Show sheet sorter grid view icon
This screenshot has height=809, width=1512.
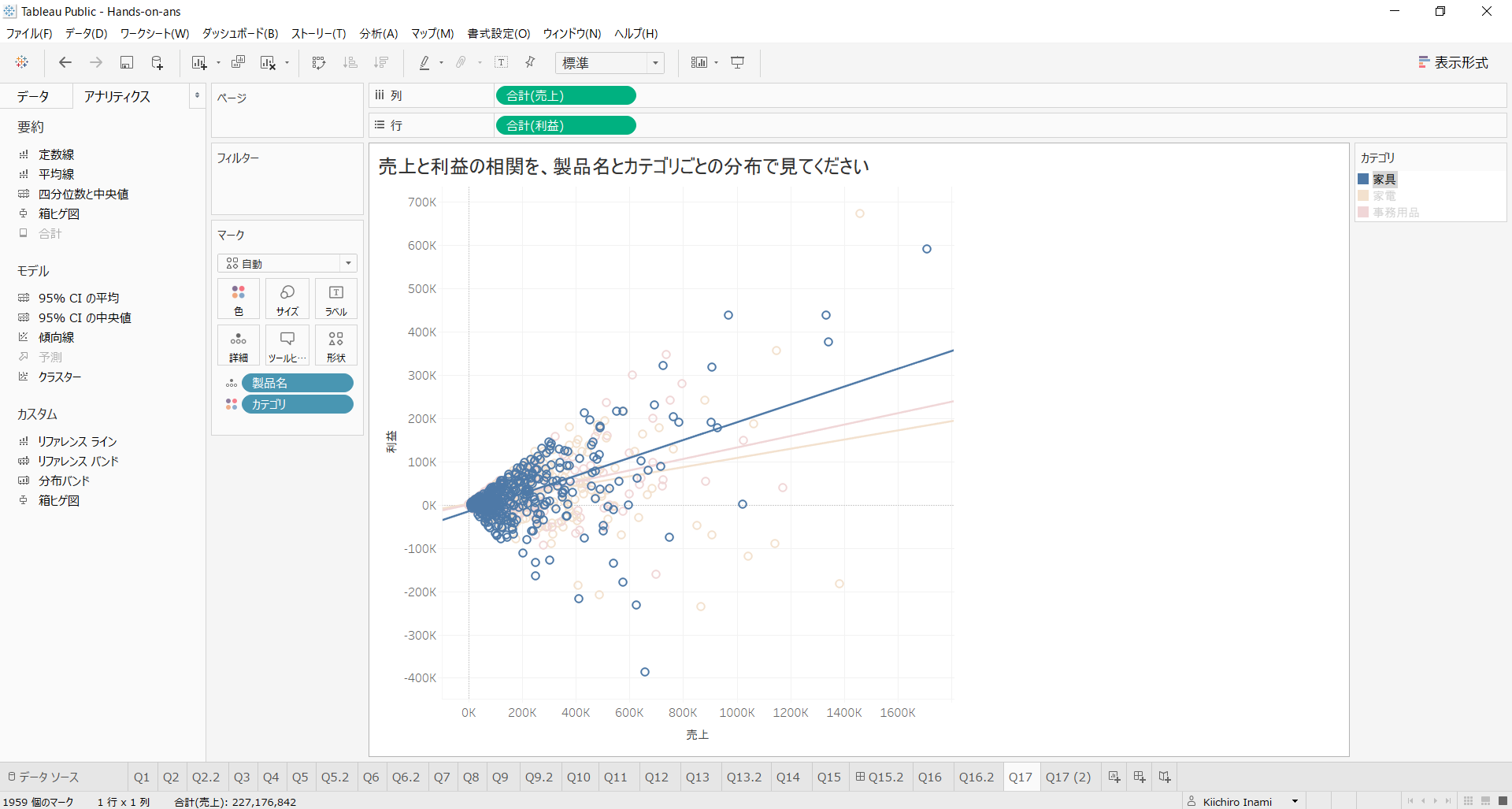pyautogui.click(x=1468, y=801)
